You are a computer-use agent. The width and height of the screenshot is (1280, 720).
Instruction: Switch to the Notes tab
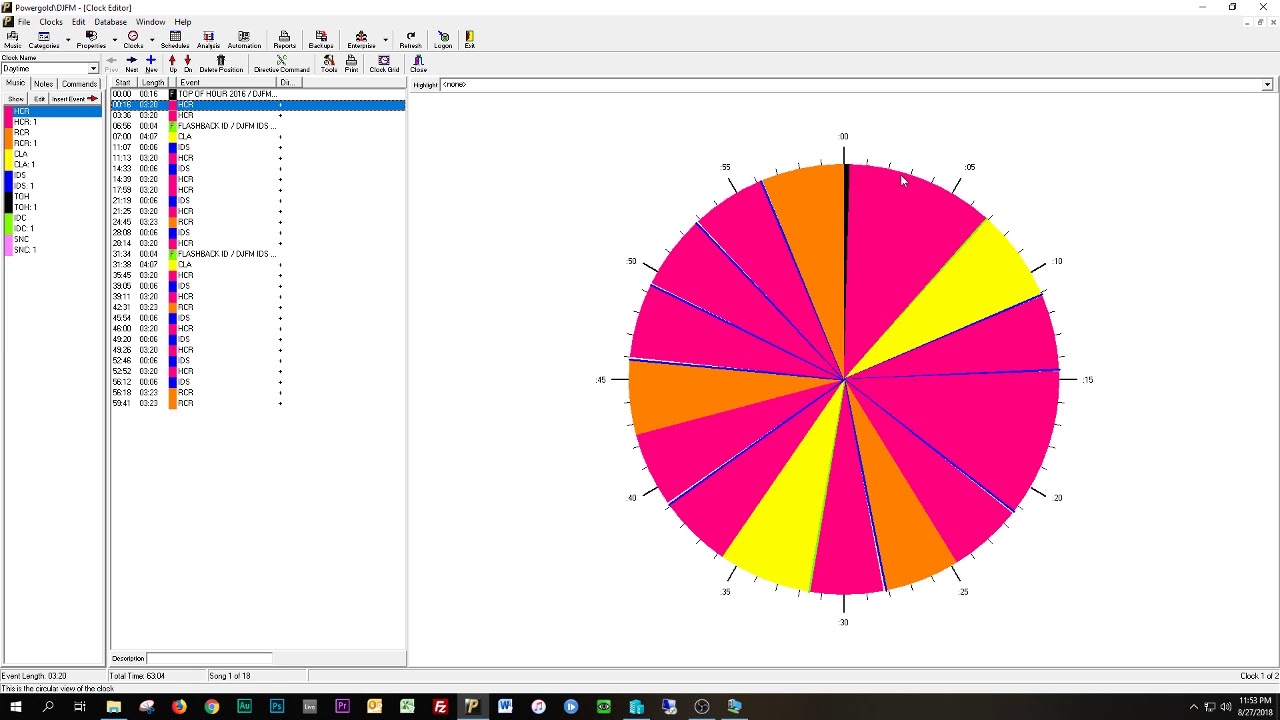point(44,84)
